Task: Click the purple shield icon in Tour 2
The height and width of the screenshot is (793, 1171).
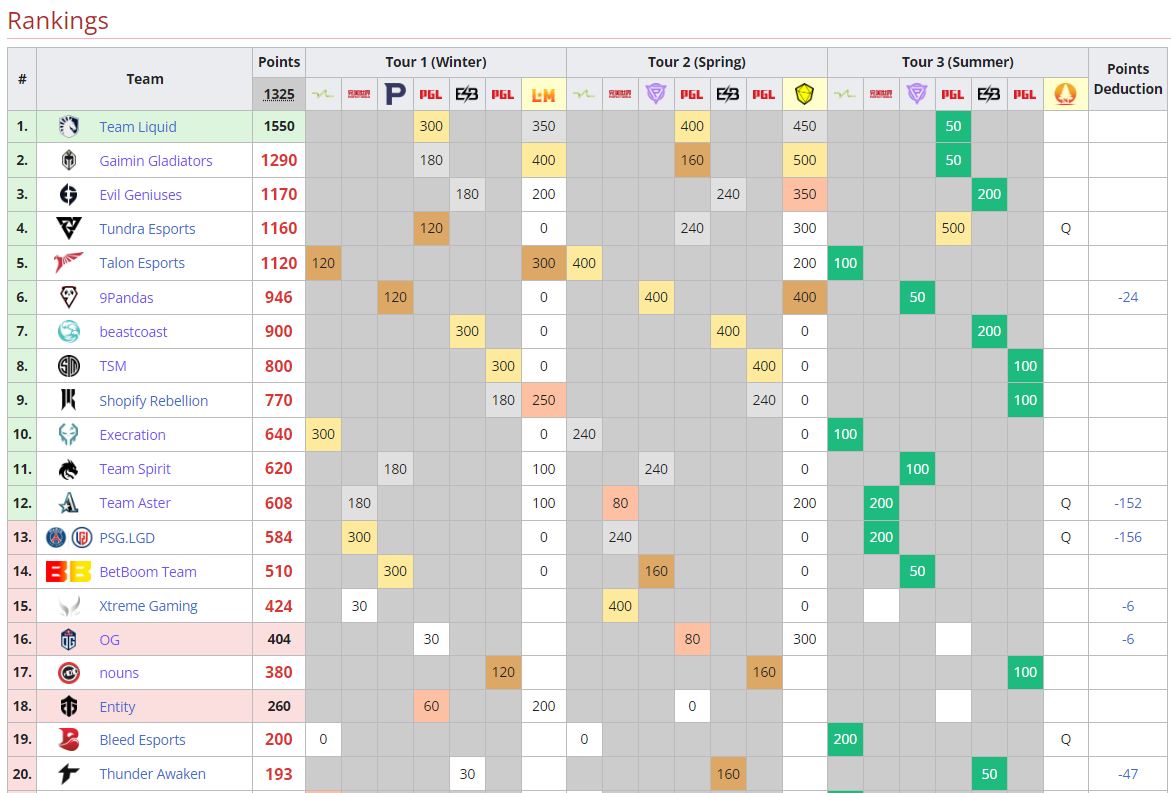Action: (656, 94)
